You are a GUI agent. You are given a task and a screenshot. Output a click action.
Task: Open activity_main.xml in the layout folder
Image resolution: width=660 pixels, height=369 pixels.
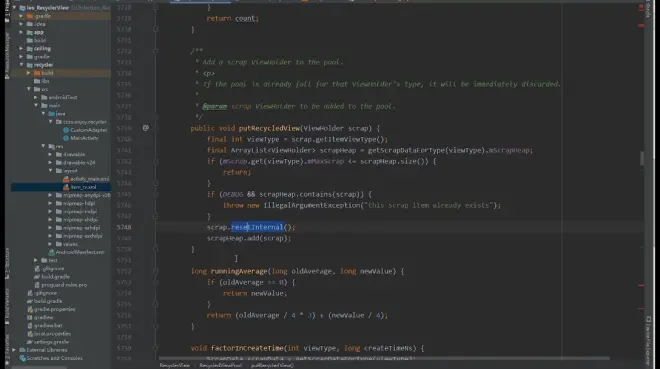pos(89,179)
